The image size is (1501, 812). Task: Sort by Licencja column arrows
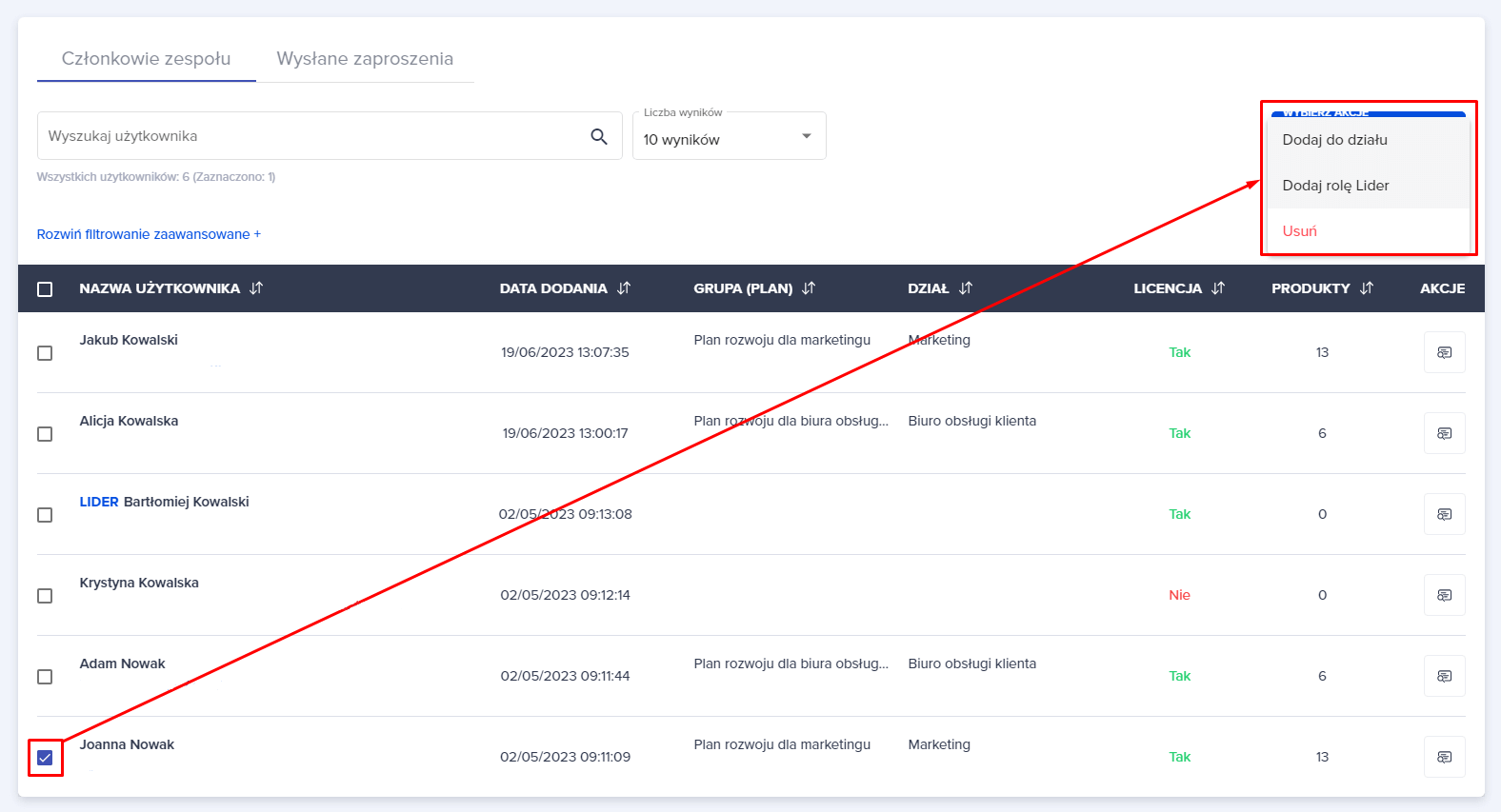pos(1218,288)
